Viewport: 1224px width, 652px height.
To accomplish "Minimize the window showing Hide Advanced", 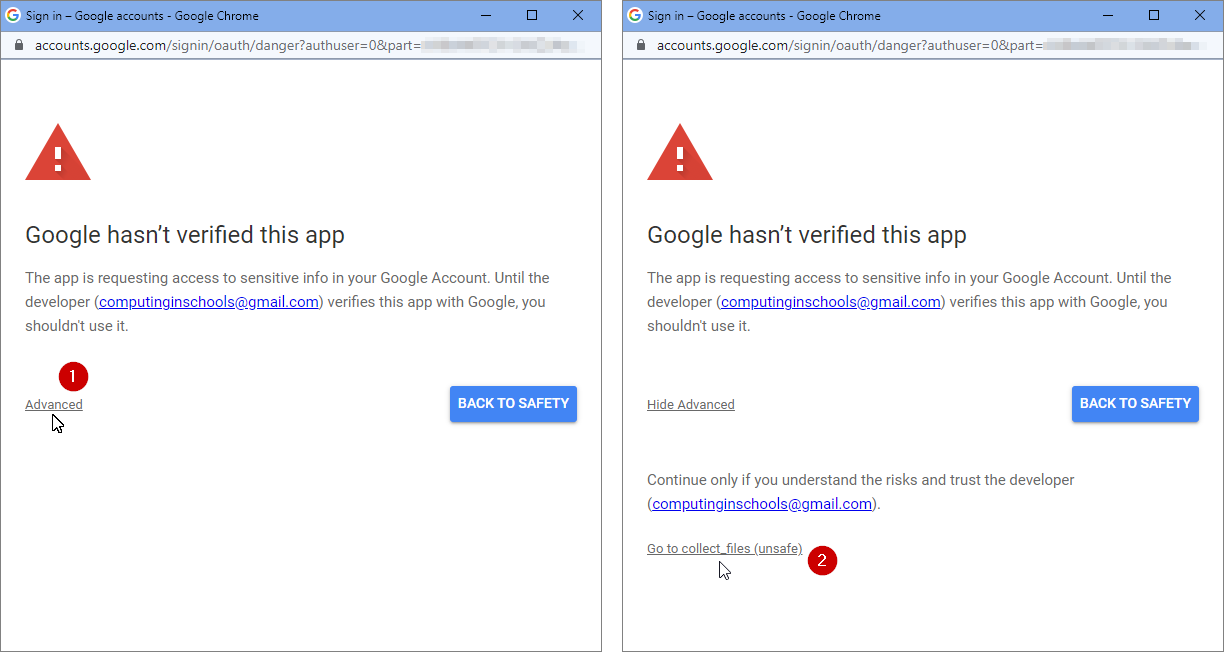I will coord(1108,15).
